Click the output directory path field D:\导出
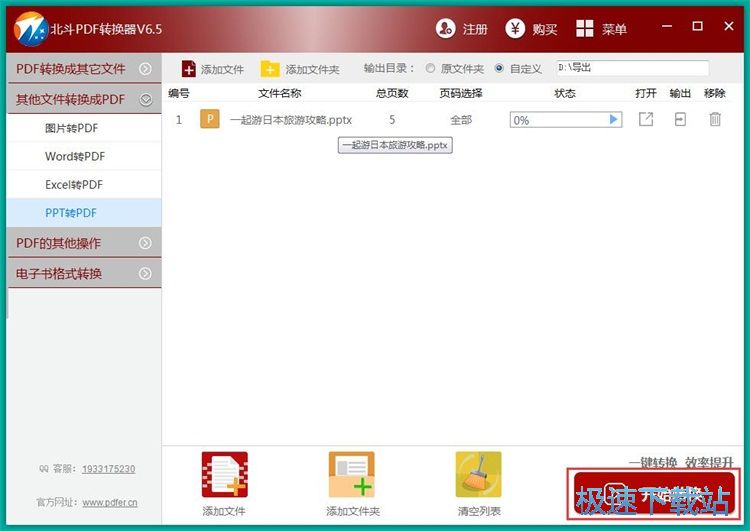750x531 pixels. click(x=632, y=68)
